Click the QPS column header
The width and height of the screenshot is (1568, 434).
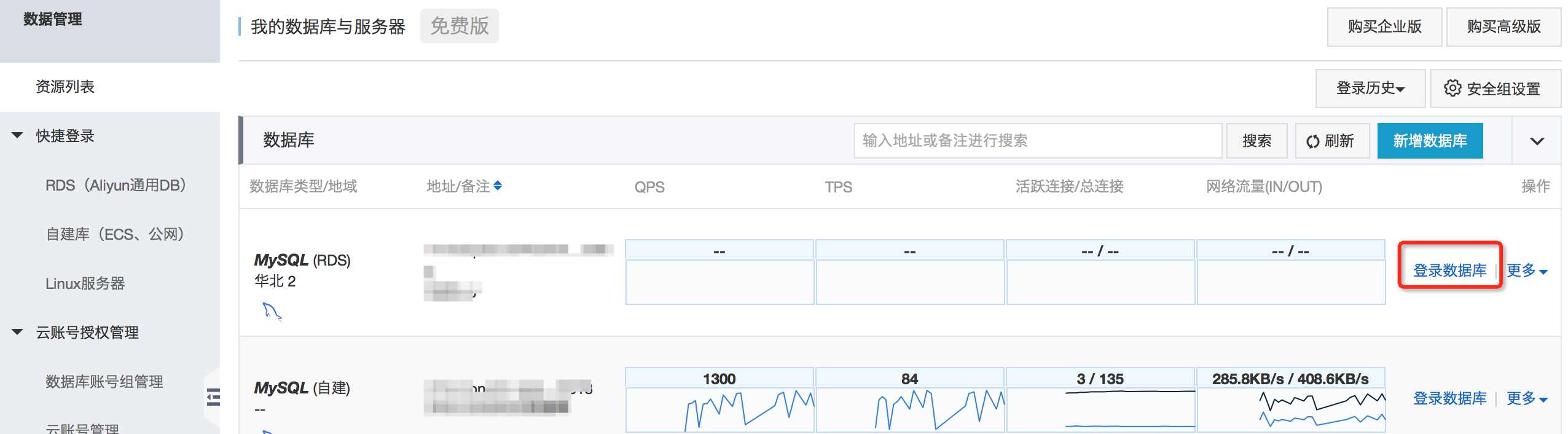[649, 187]
